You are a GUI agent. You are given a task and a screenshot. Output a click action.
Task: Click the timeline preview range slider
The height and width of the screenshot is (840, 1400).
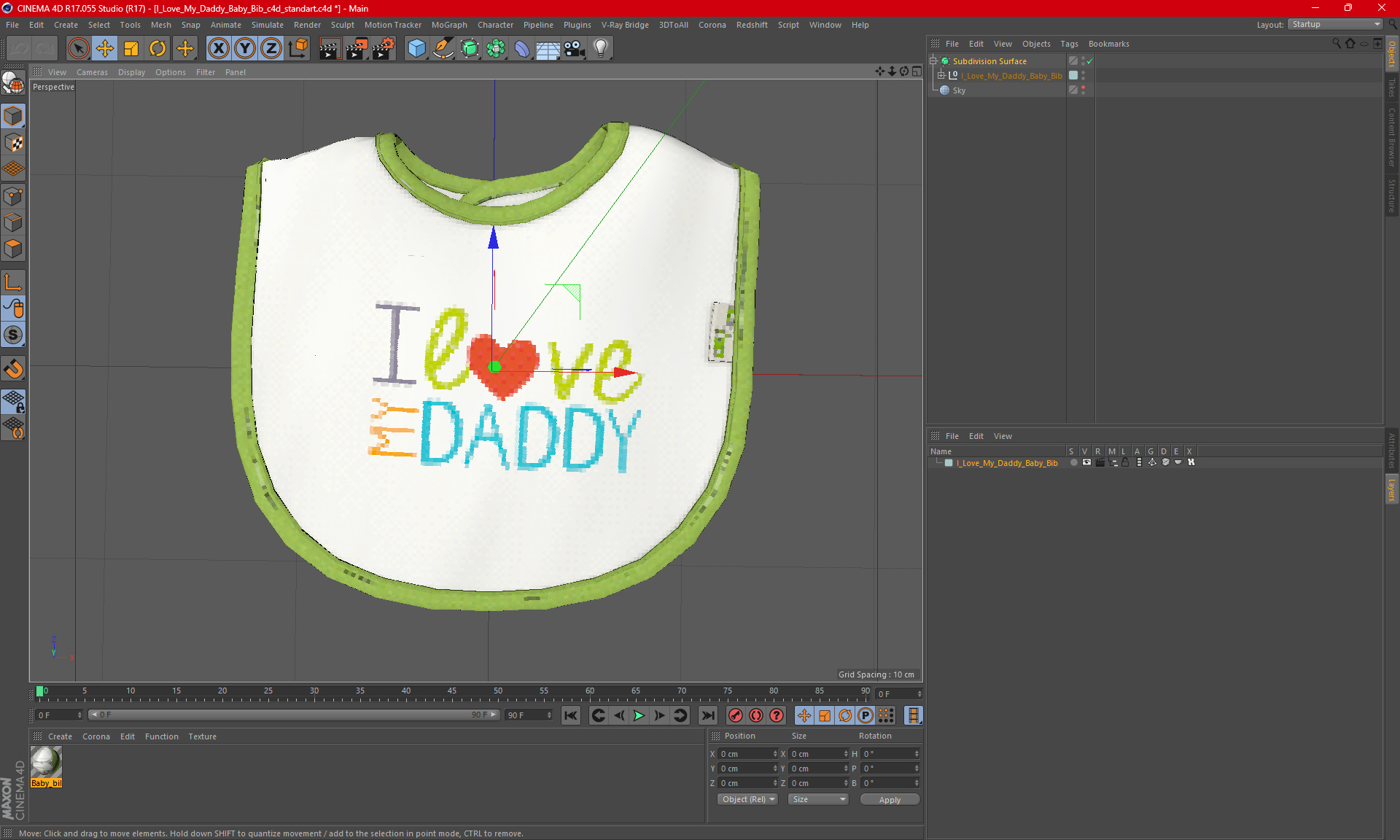(x=294, y=715)
